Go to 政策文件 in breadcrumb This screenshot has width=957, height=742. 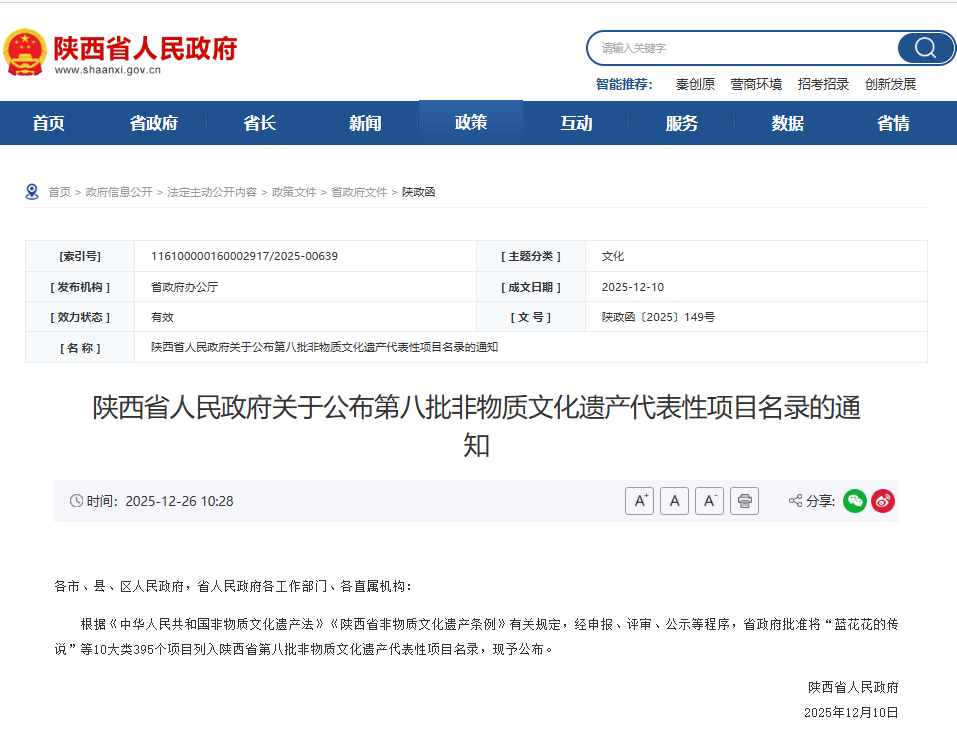point(294,192)
